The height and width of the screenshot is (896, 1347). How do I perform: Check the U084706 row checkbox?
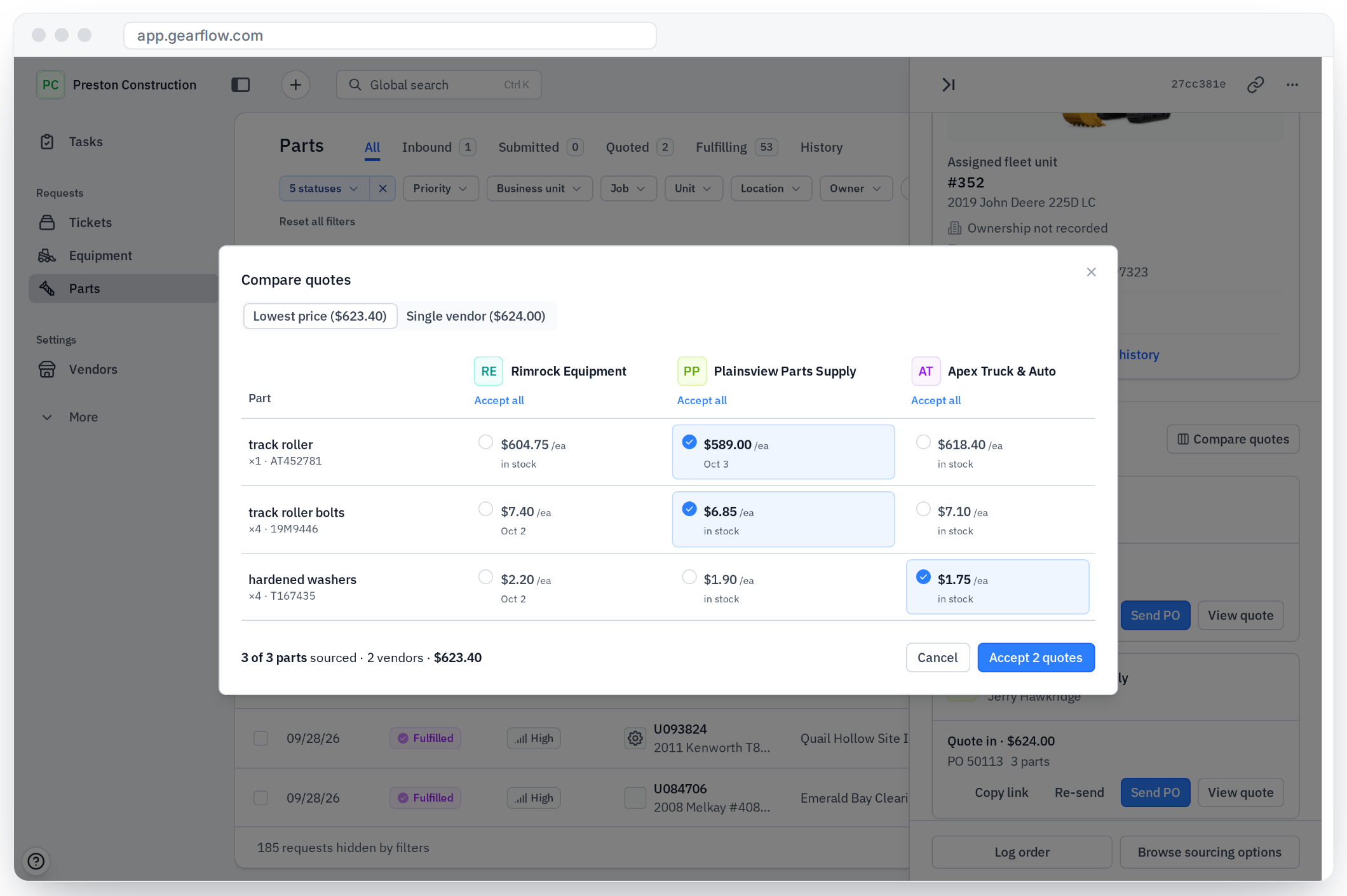261,798
